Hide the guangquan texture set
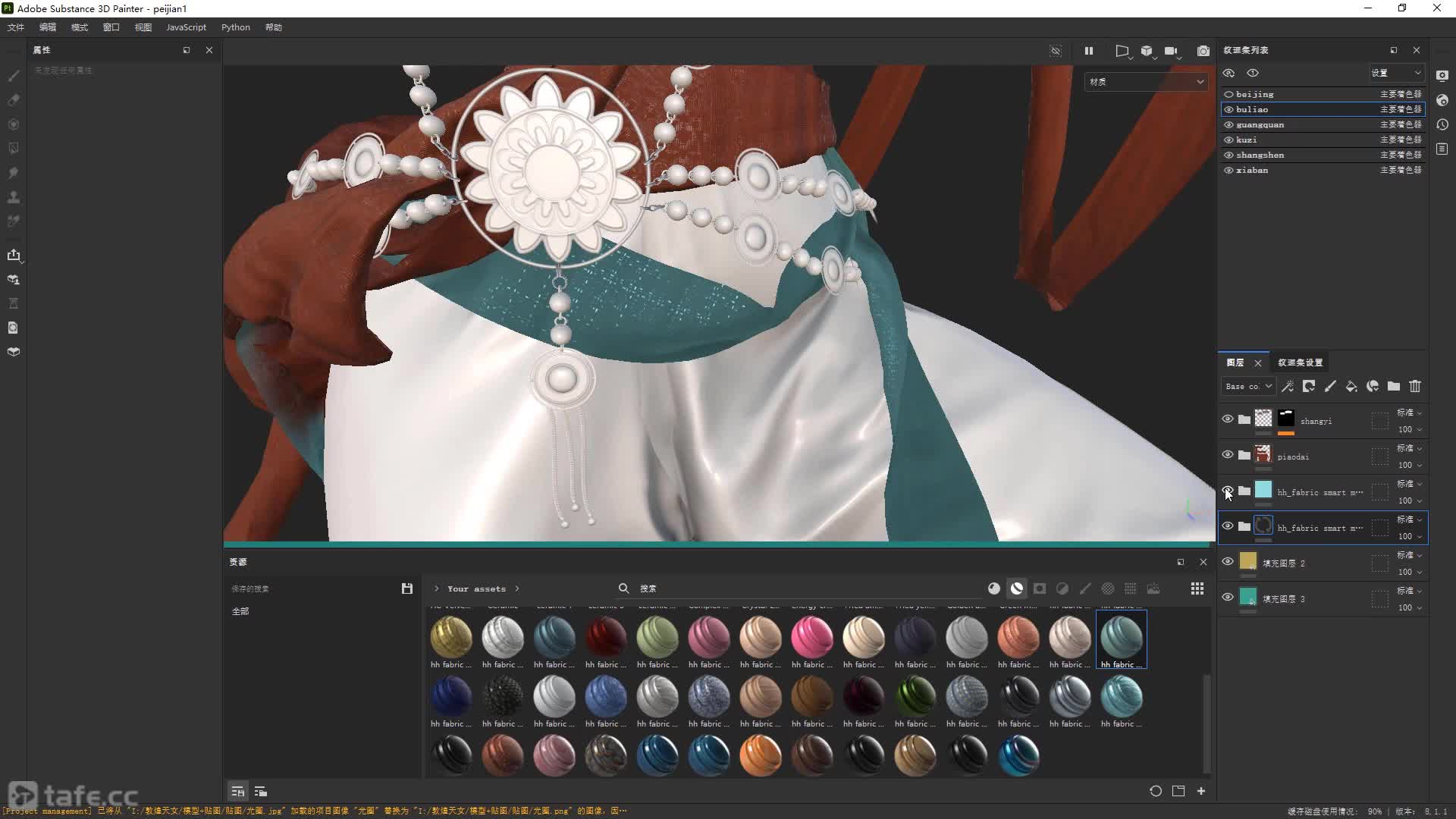Viewport: 1456px width, 819px height. (x=1228, y=124)
